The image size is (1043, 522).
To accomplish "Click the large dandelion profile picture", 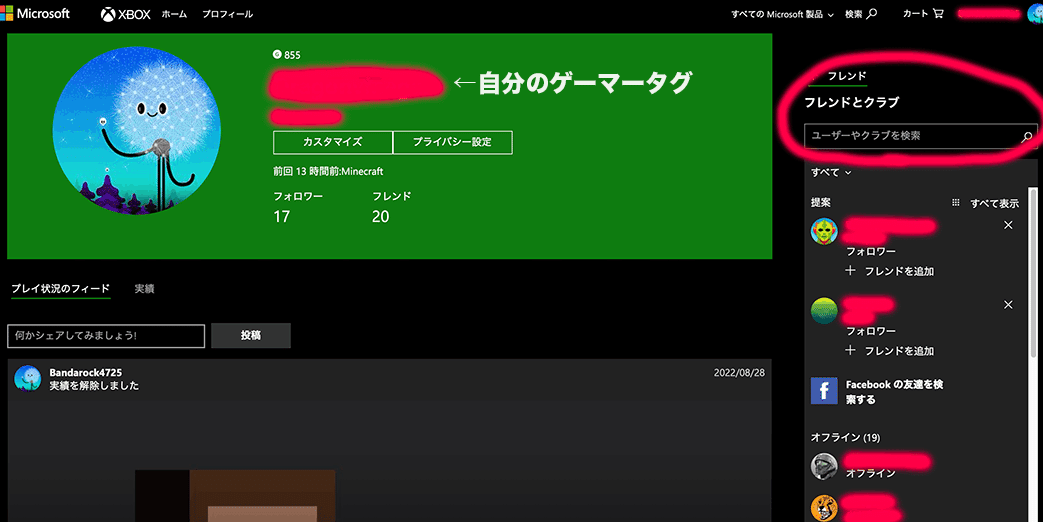I will coord(137,130).
